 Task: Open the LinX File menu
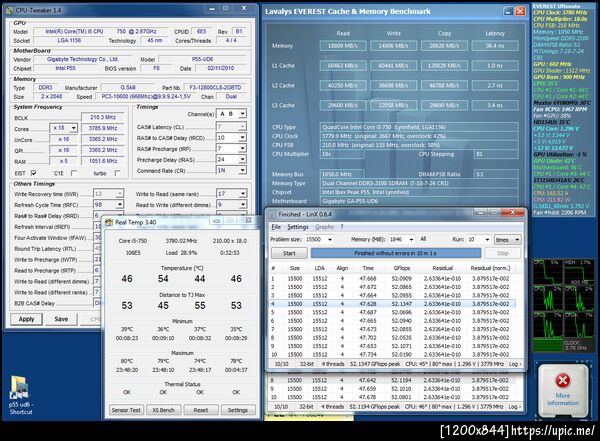point(276,227)
